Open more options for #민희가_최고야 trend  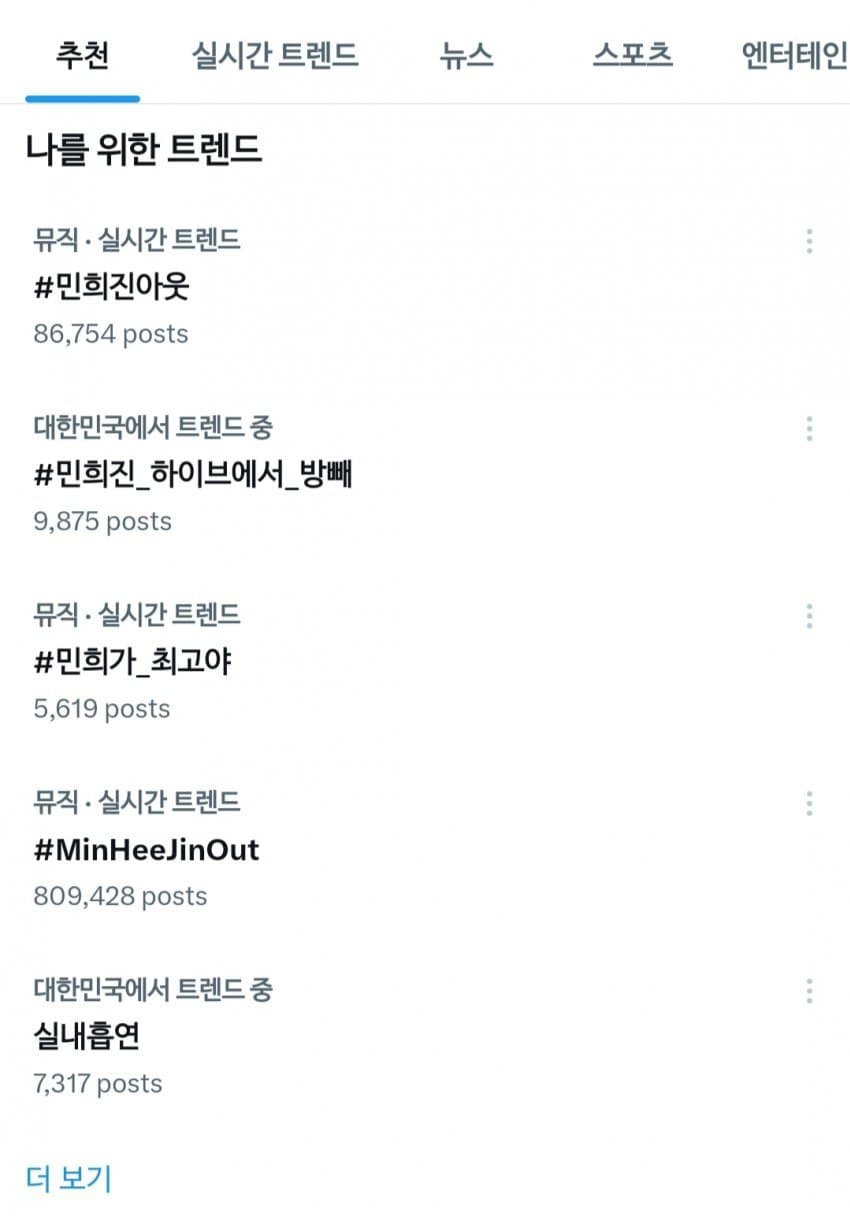click(x=809, y=616)
